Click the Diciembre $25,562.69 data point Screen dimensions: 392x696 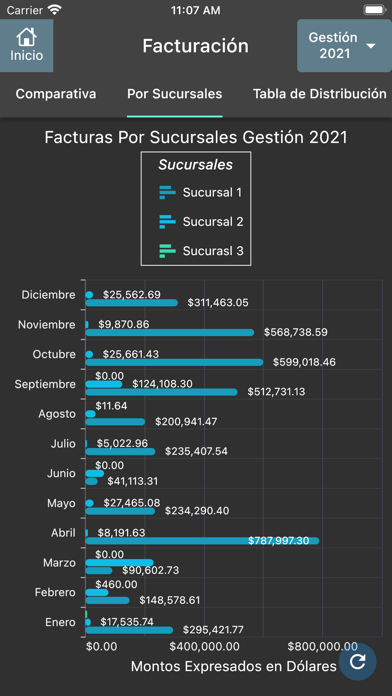click(89, 295)
